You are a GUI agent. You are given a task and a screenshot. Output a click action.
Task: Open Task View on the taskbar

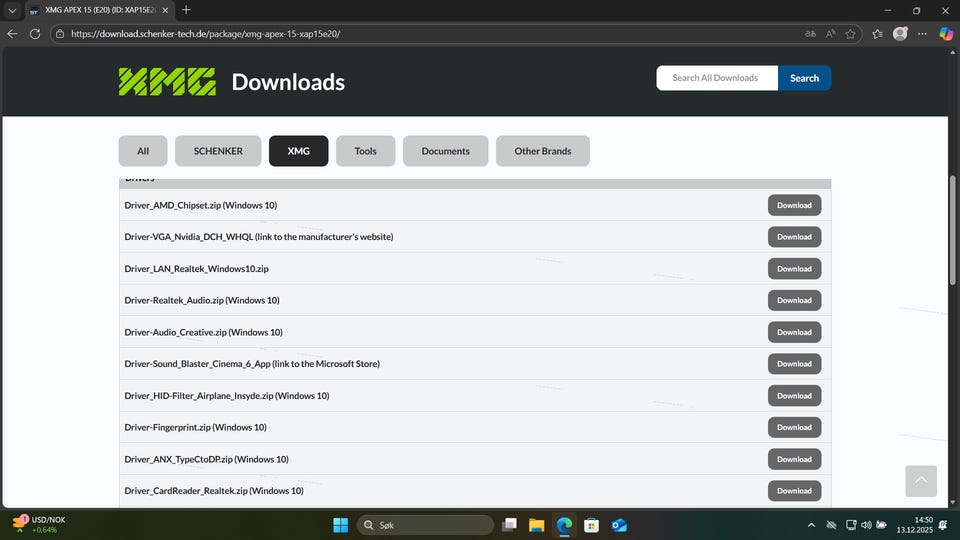[x=509, y=525]
